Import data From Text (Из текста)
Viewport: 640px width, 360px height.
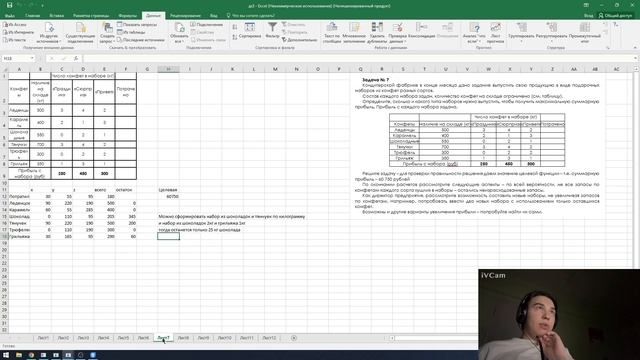pos(15,40)
